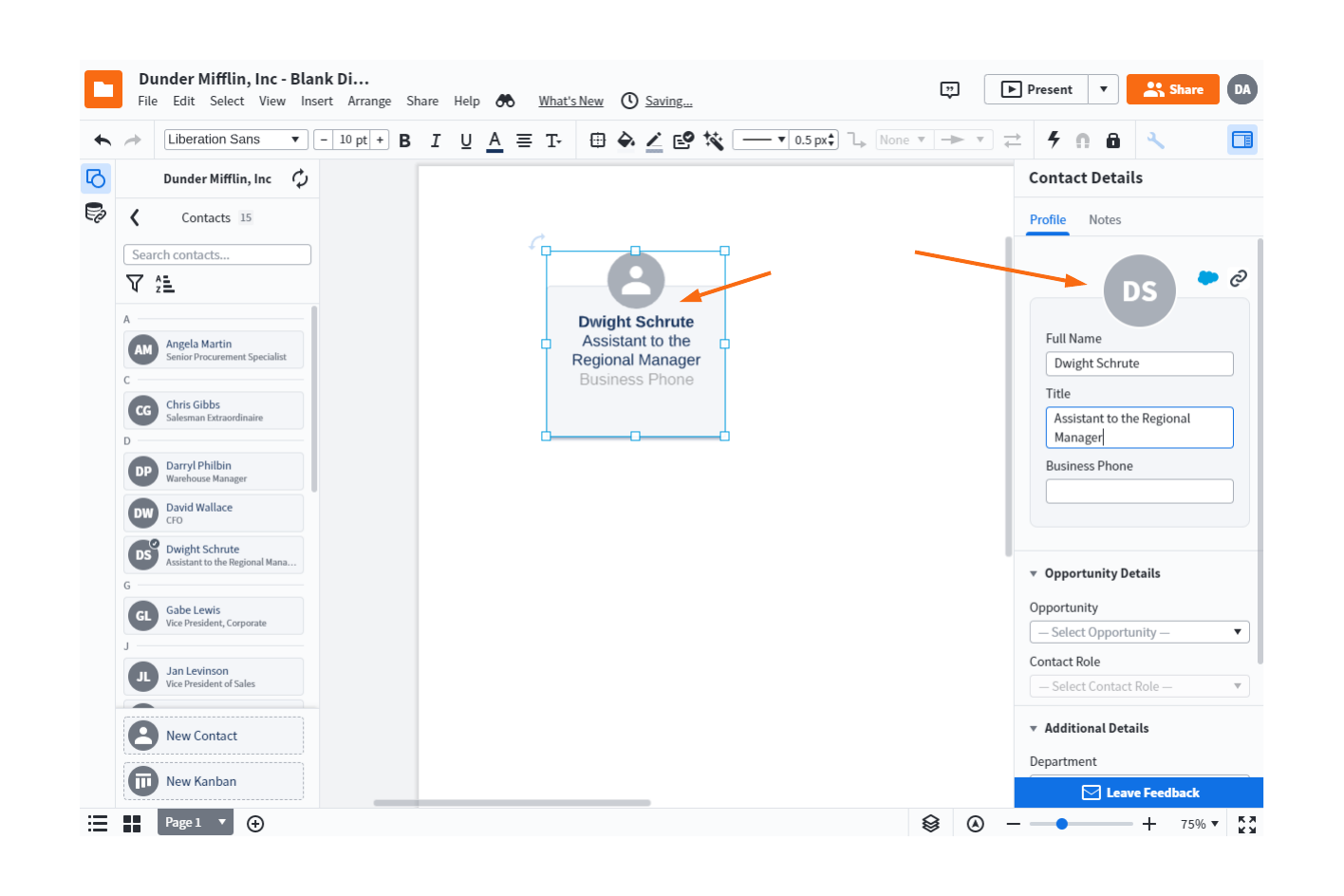Refresh the Dunder Mifflin, Inc contact data
Viewport: 1344px width, 896px height.
[x=299, y=178]
